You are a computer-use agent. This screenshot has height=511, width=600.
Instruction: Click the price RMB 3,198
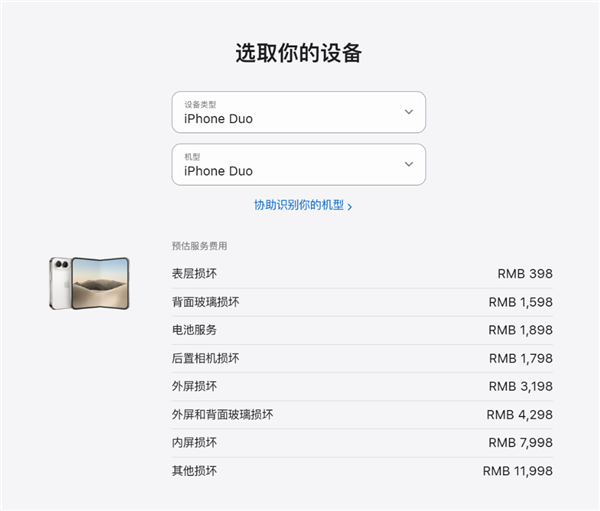click(x=520, y=386)
